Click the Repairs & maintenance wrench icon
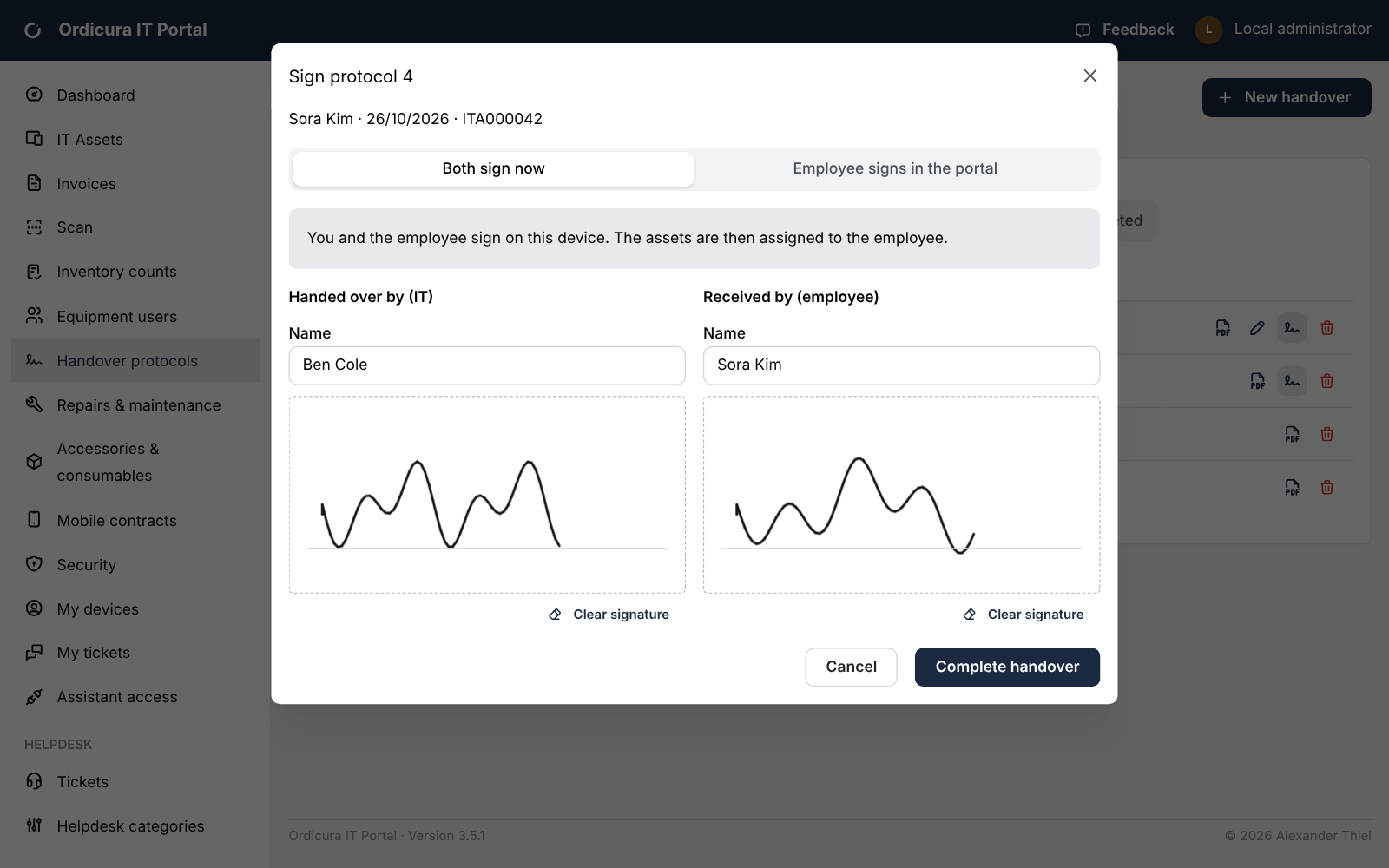 [x=34, y=404]
